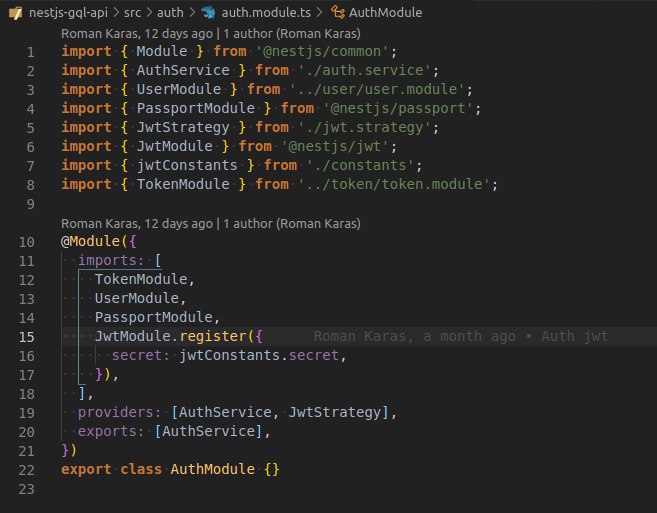Image resolution: width=657 pixels, height=513 pixels.
Task: Click jwtConstants on the secret line
Action: point(230,355)
